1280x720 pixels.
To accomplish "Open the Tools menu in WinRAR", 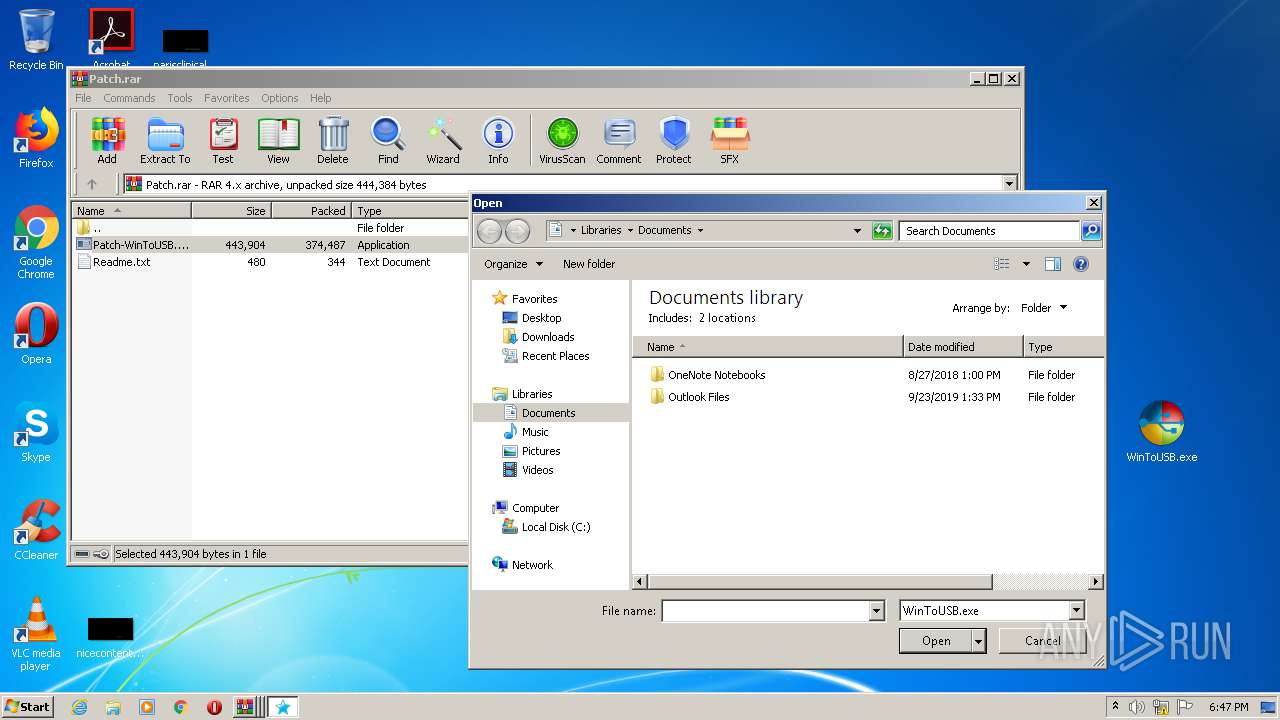I will click(180, 98).
